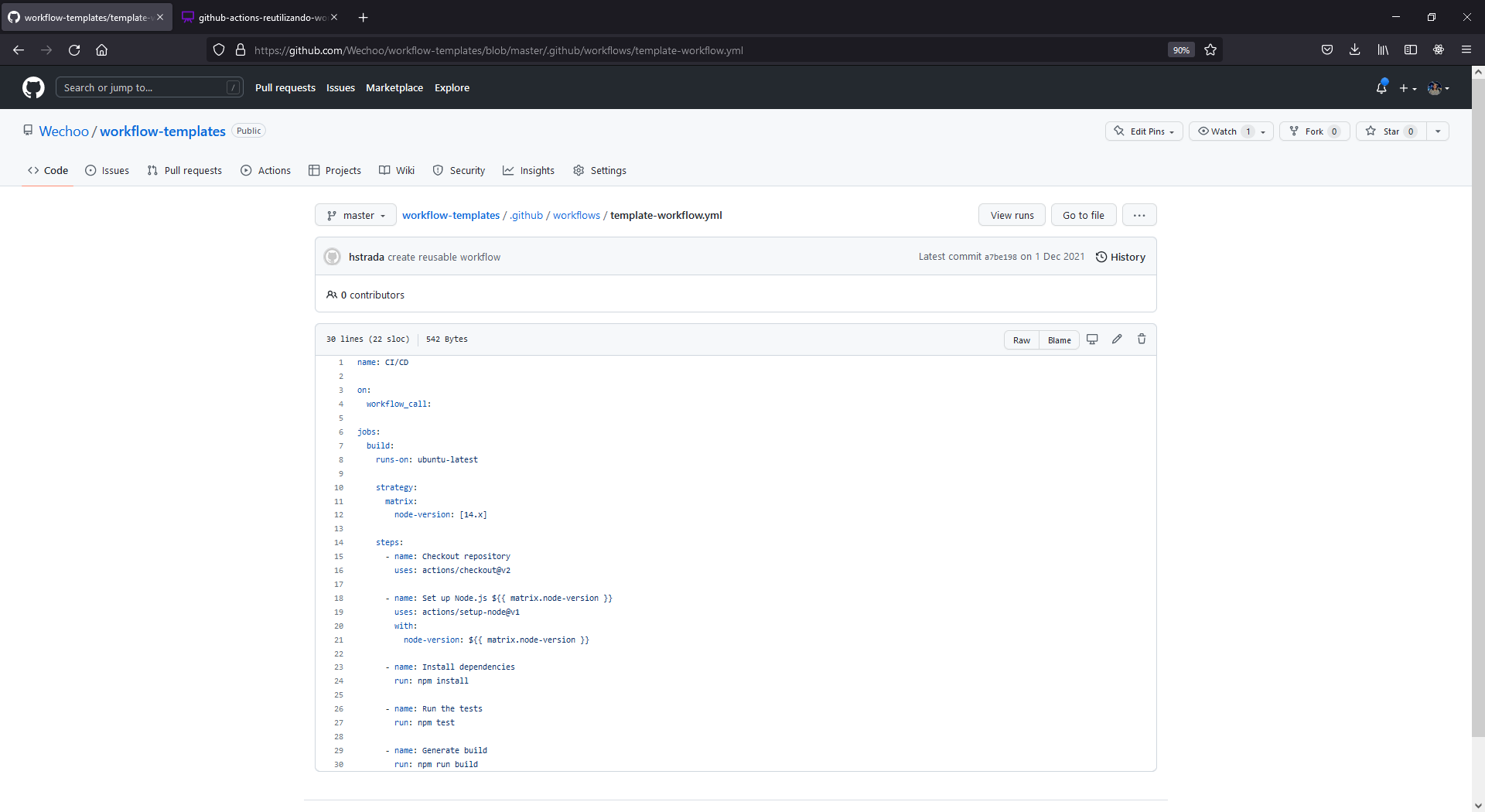
Task: Open the three-dot file options menu
Action: tap(1139, 215)
